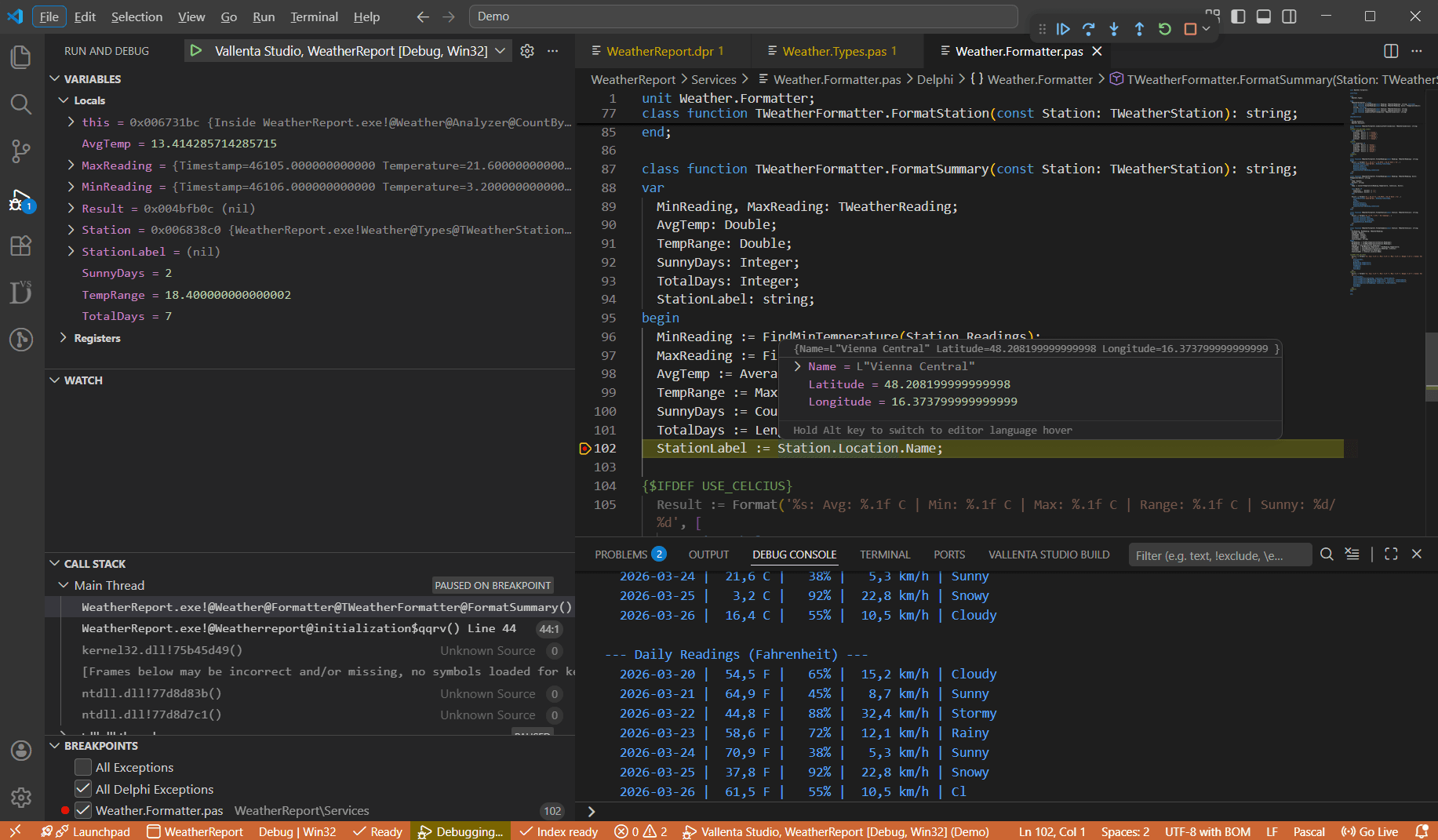1438x840 pixels.
Task: Open errors and warnings count in status bar
Action: 641,831
